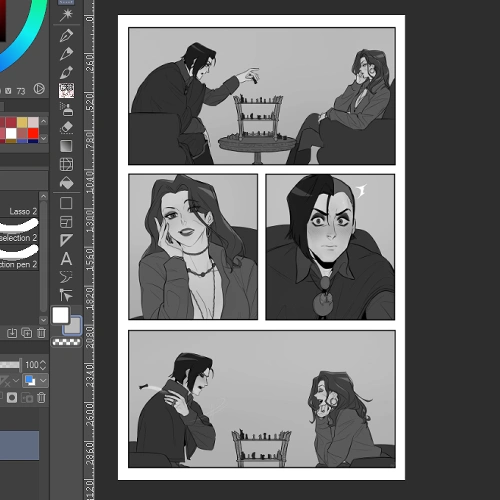Select the Pen tool

[66, 35]
